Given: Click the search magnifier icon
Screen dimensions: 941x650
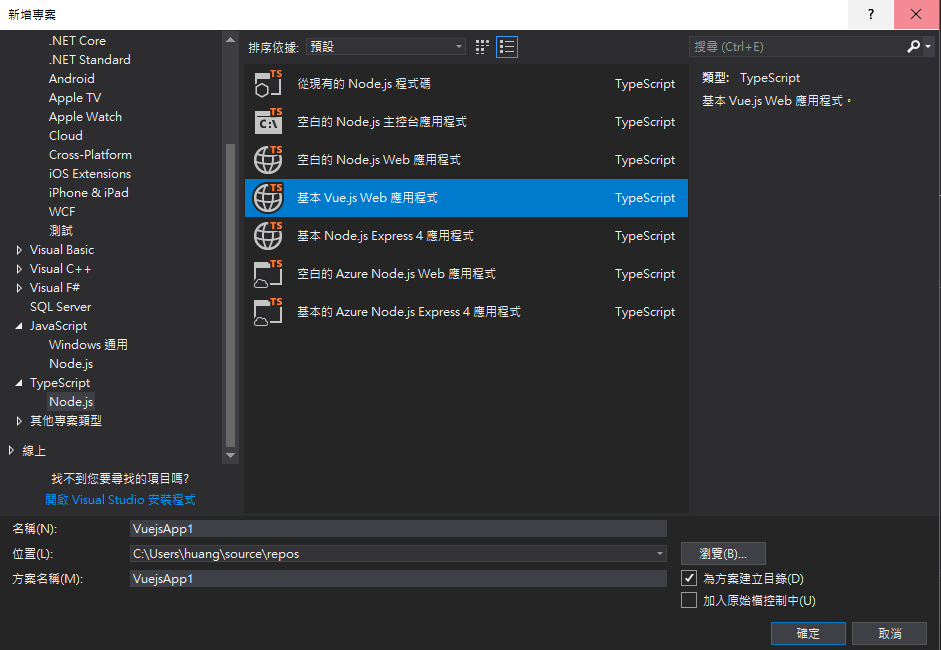Looking at the screenshot, I should [913, 46].
